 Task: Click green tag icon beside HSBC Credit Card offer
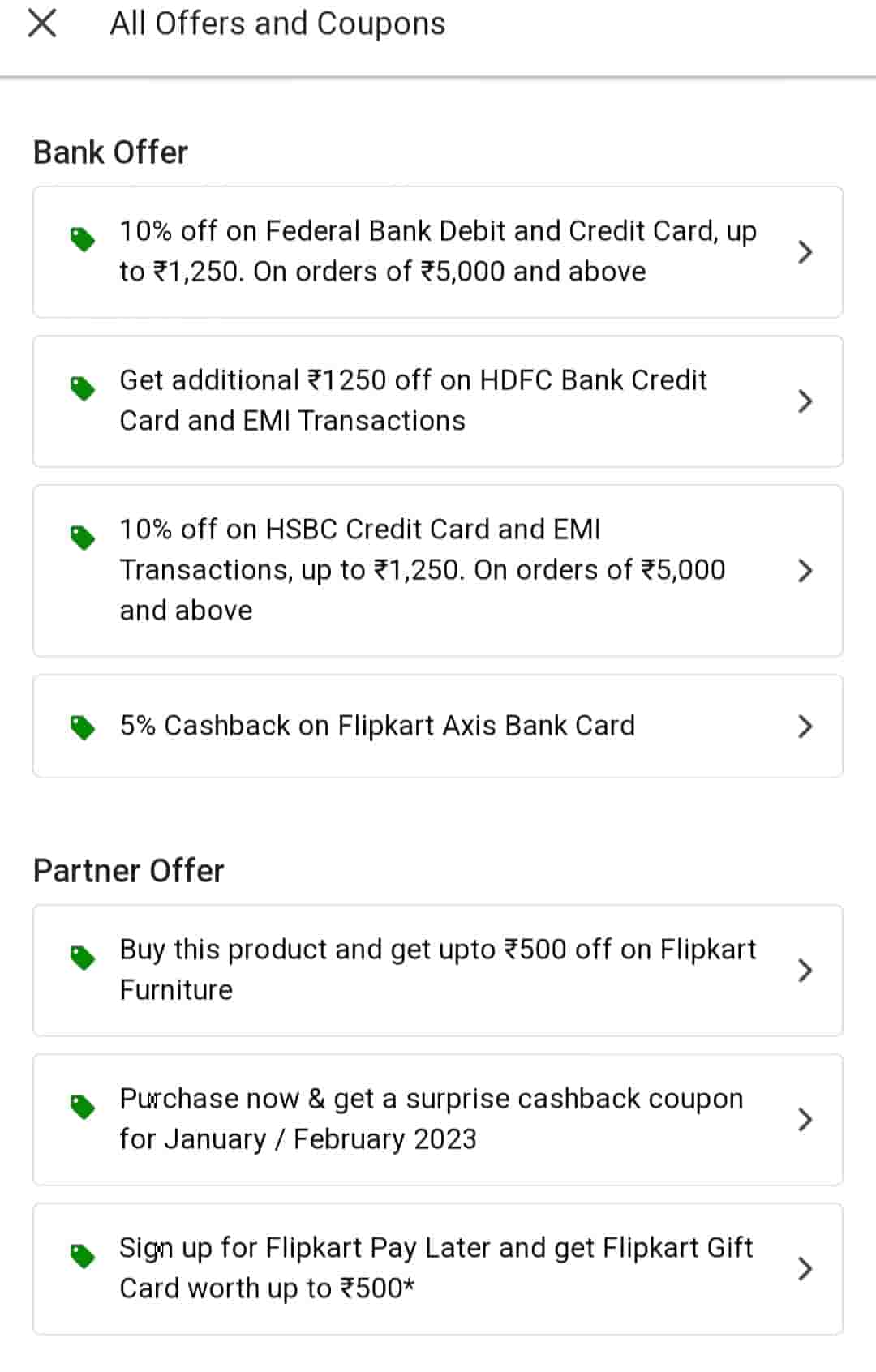[x=82, y=537]
